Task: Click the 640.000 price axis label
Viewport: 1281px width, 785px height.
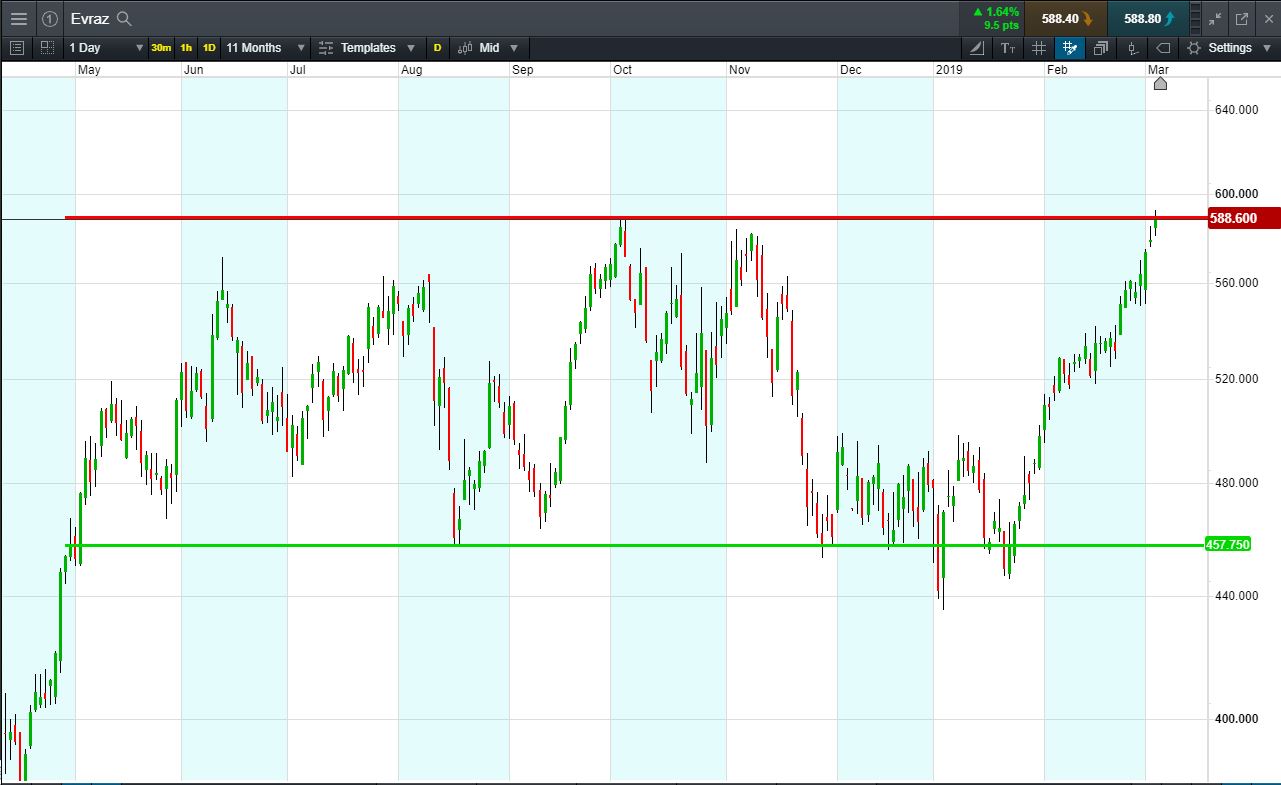Action: [x=1236, y=110]
